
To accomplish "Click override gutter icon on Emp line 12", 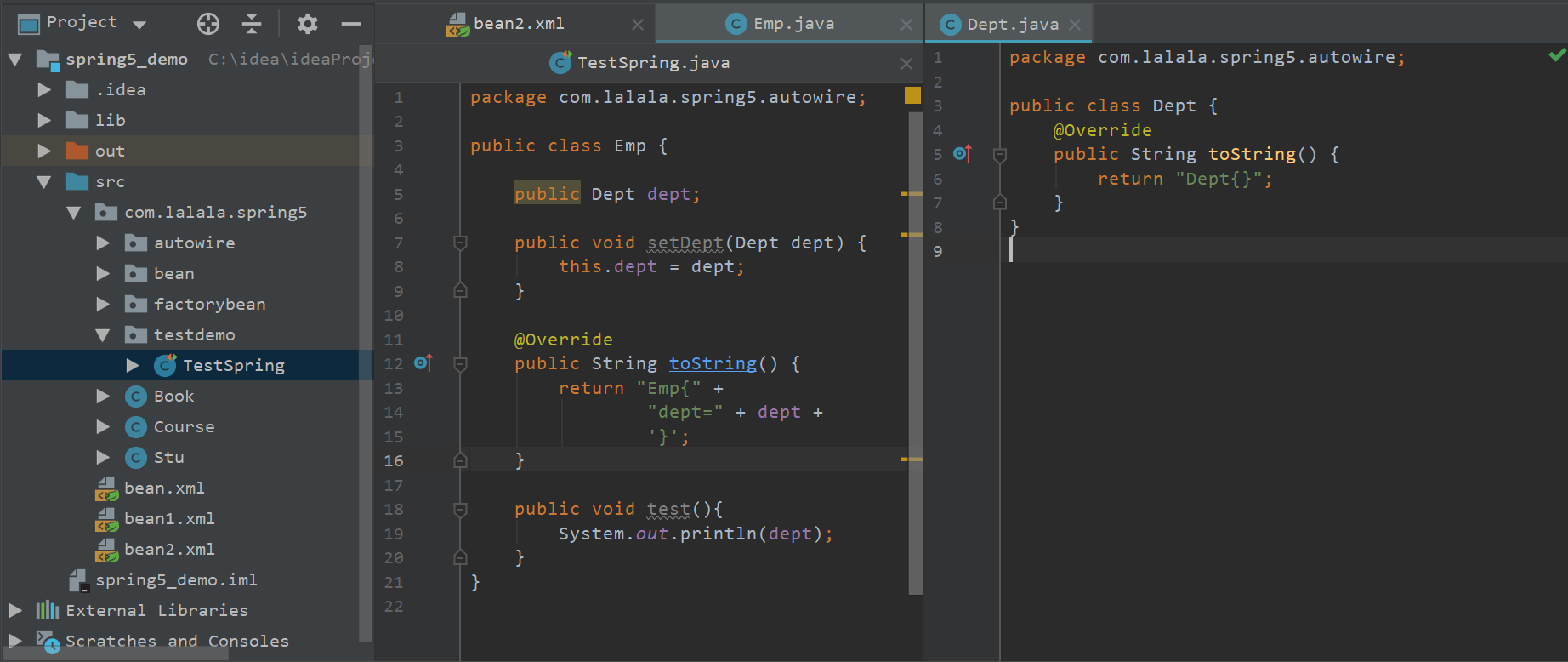I will 423,363.
